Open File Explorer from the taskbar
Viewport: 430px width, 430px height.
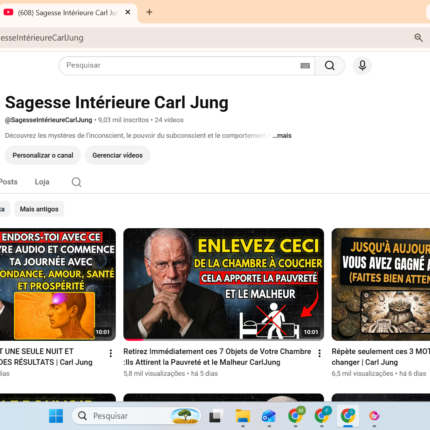[x=243, y=416]
